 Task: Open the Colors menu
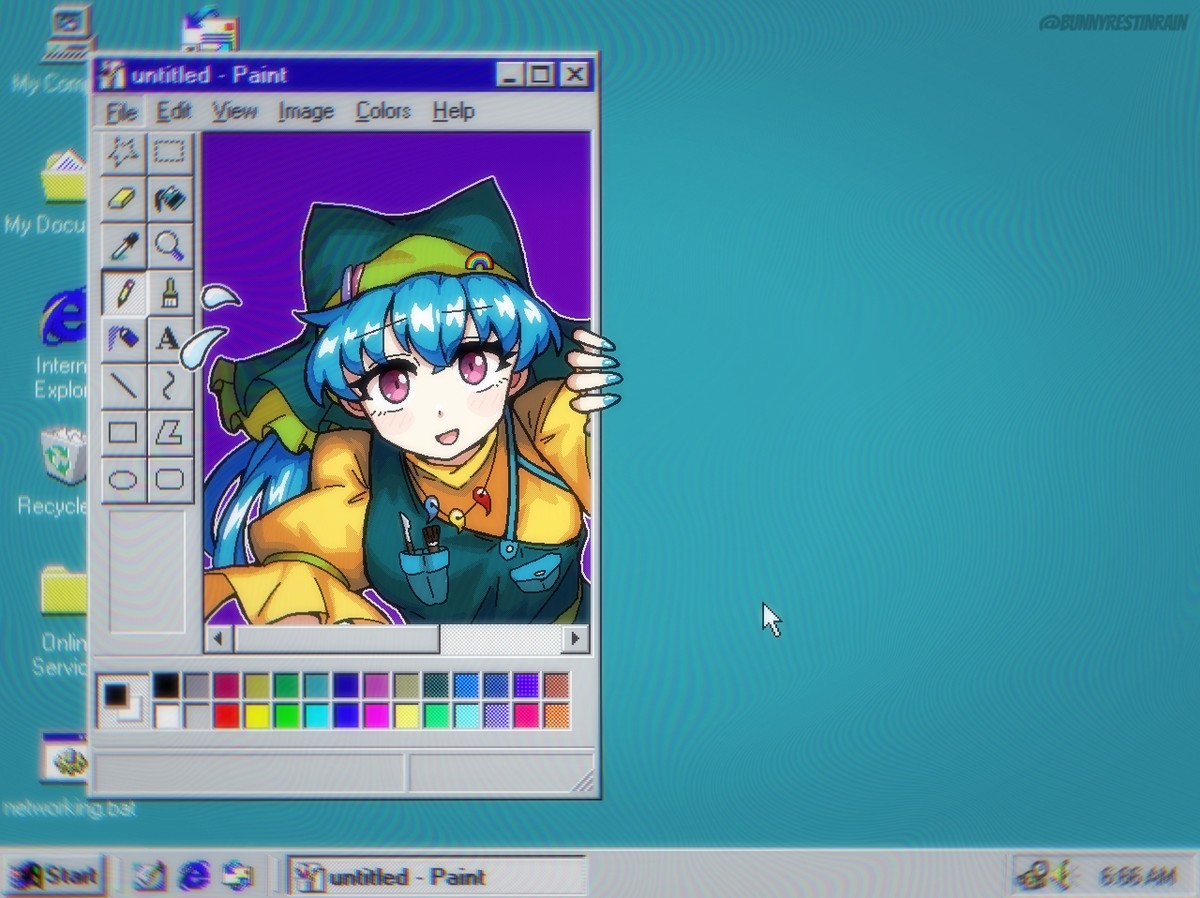[383, 111]
